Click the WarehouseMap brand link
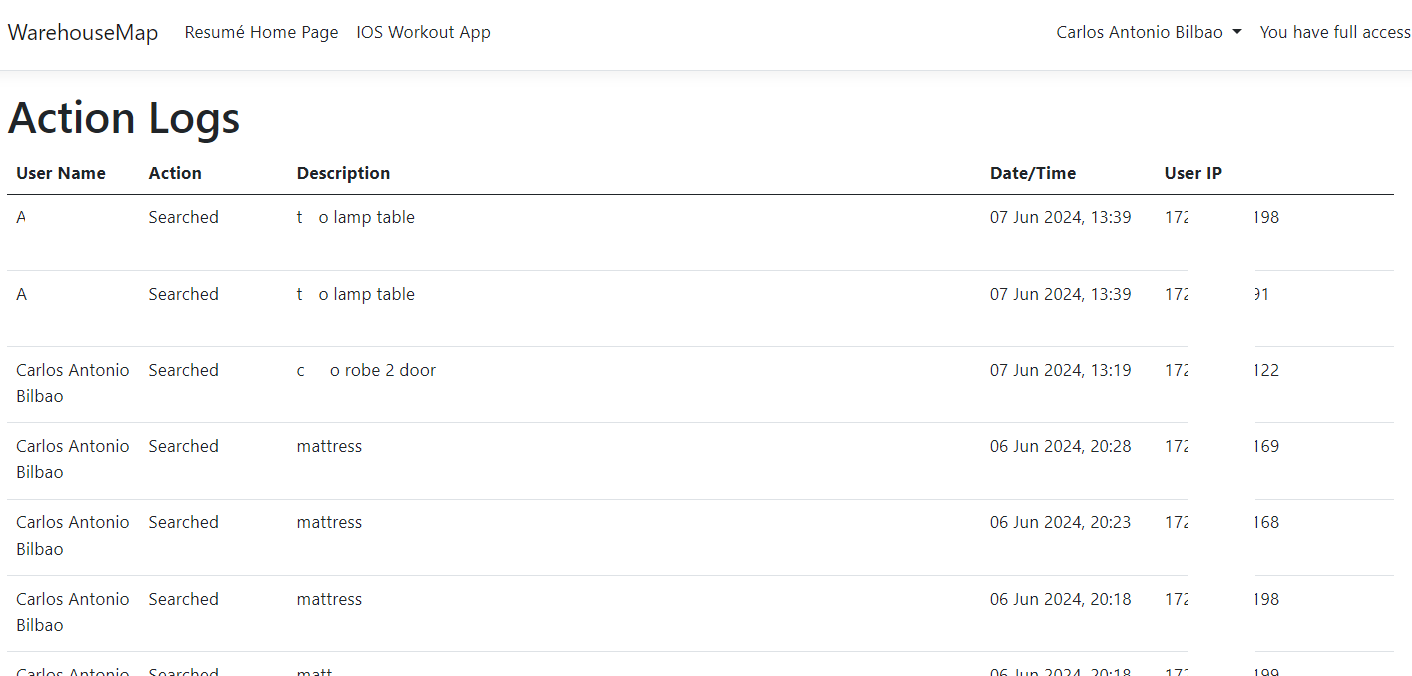Viewport: 1412px width, 676px height. coord(83,32)
